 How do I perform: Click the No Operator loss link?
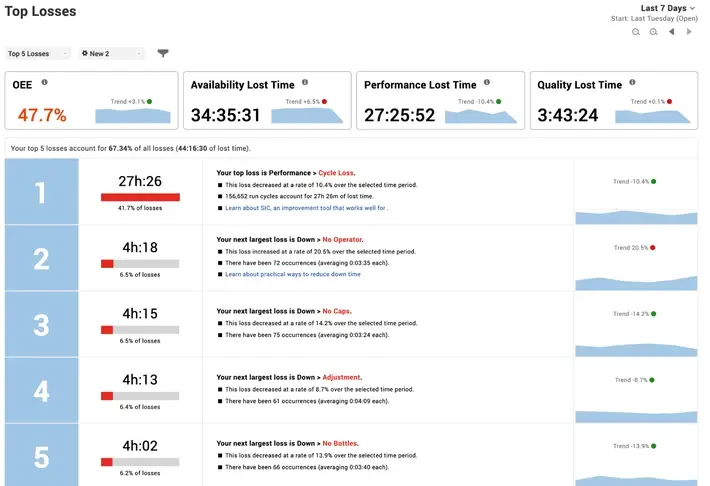click(342, 239)
